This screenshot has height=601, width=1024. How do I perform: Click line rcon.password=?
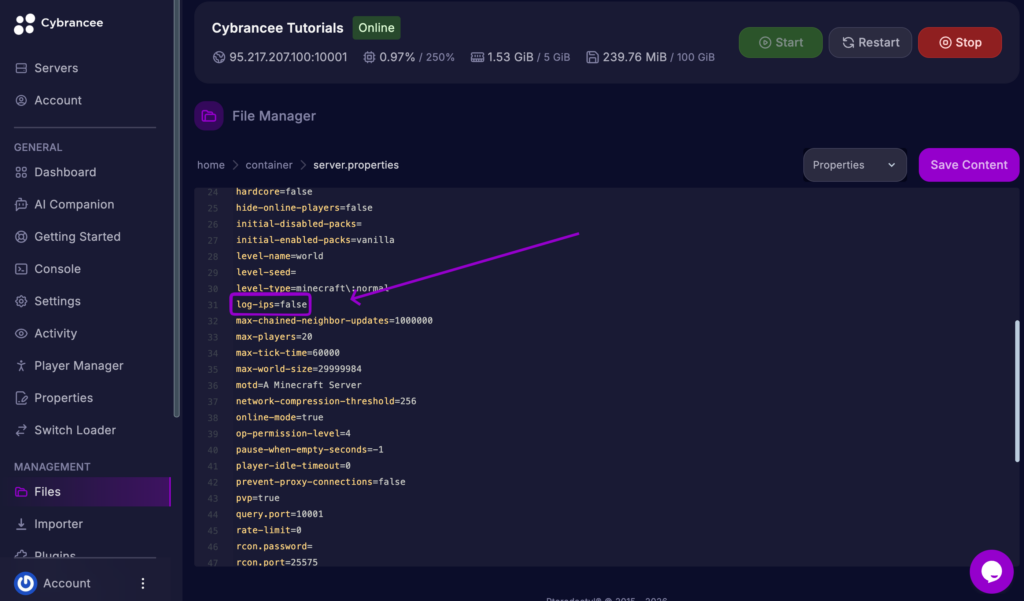pyautogui.click(x=274, y=546)
